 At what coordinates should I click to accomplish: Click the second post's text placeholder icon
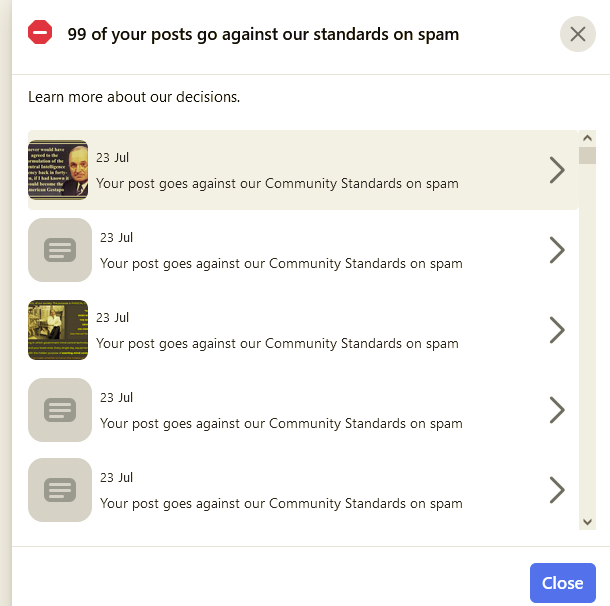(x=60, y=250)
